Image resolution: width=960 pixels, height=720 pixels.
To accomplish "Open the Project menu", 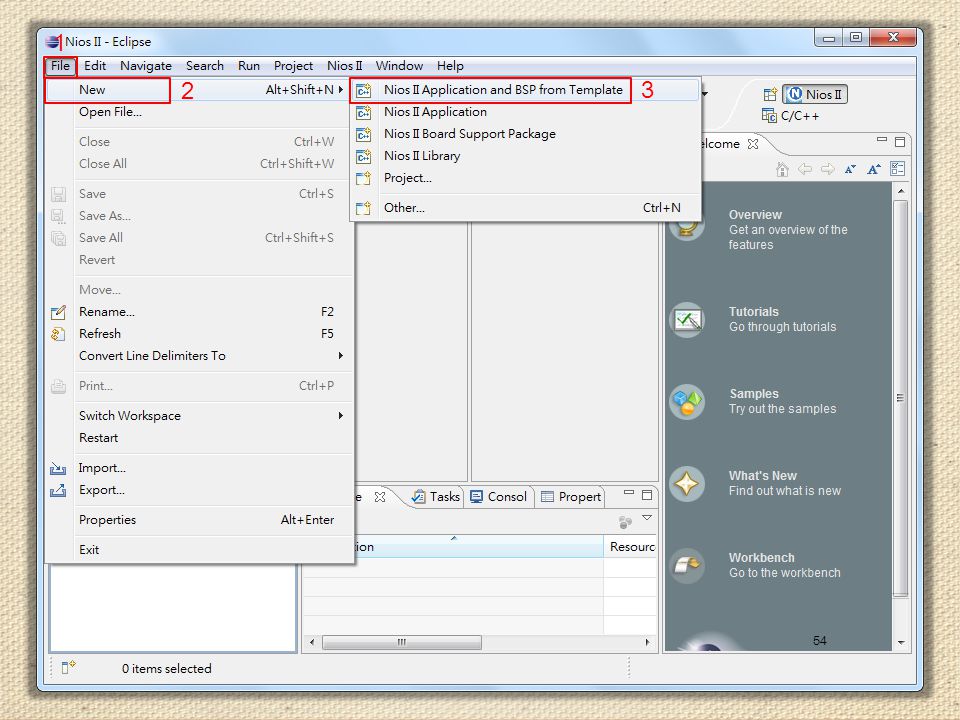I will (x=293, y=66).
